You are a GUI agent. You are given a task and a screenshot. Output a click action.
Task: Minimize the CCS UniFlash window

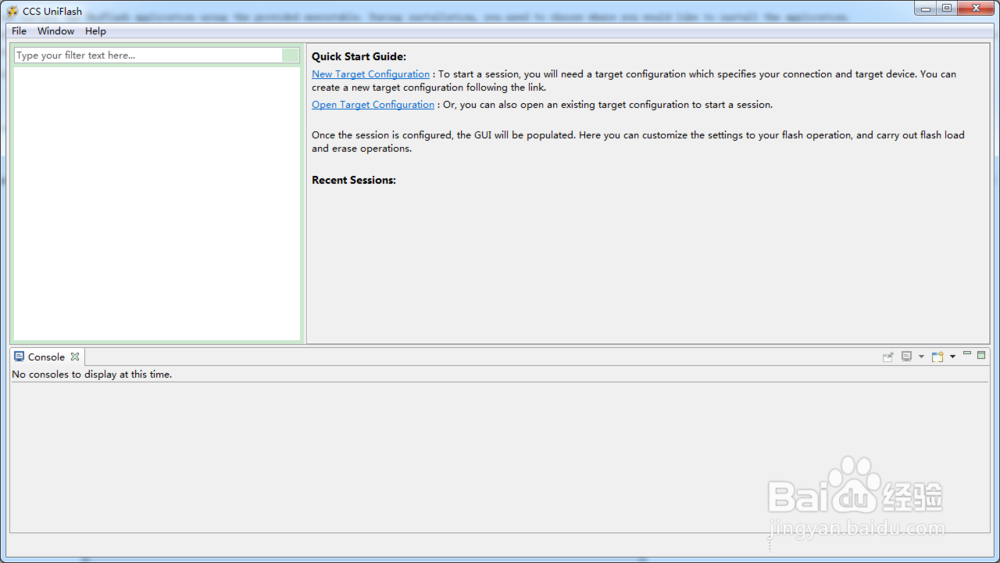925,8
